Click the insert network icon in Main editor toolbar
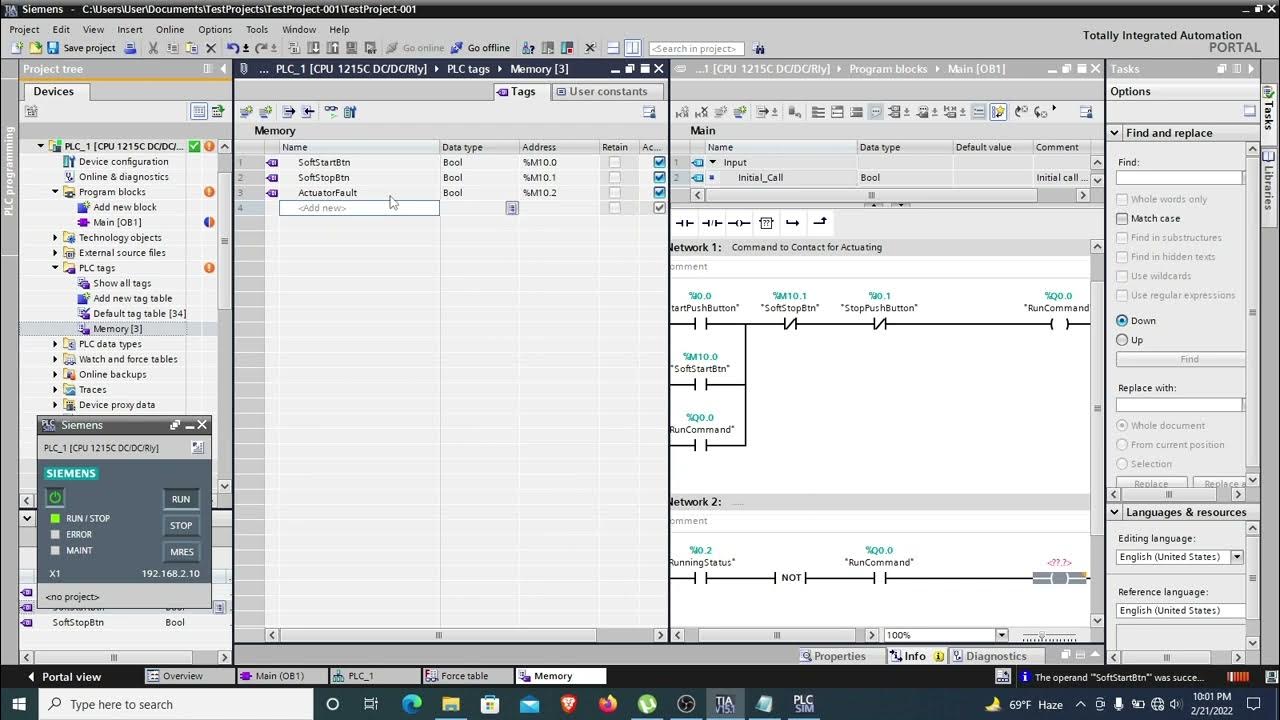Image resolution: width=1280 pixels, height=720 pixels. (x=682, y=112)
